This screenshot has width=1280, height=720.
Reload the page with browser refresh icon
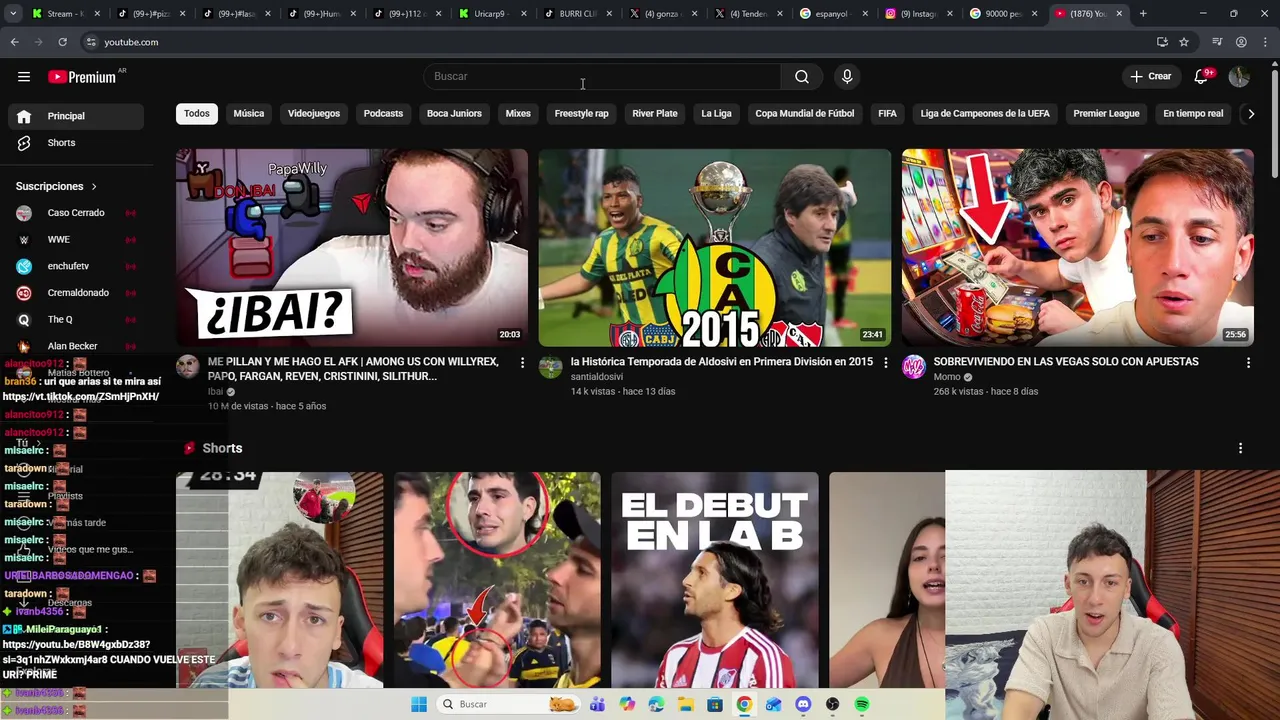click(62, 42)
